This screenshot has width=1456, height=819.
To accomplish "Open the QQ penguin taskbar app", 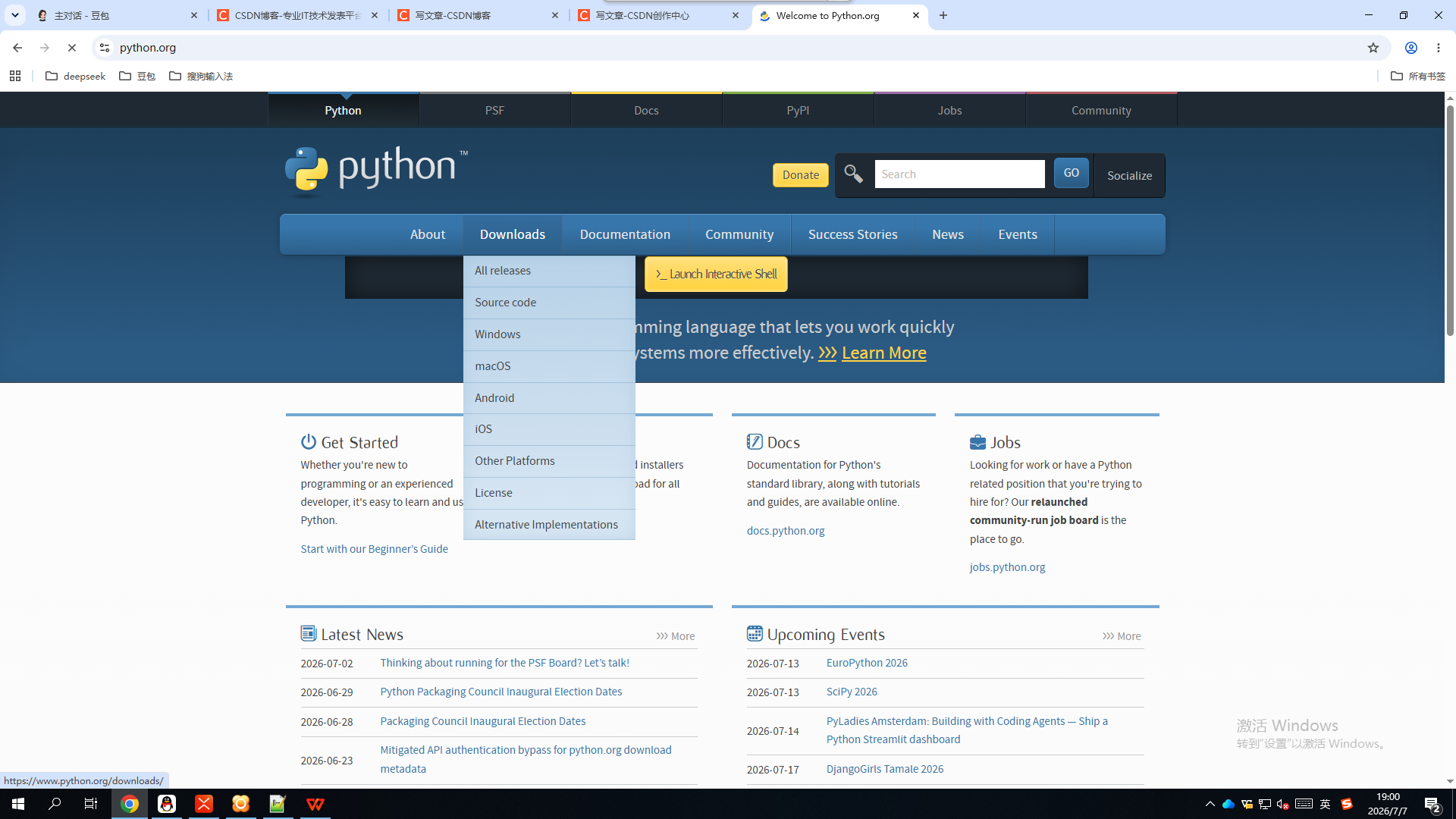I will [x=167, y=804].
